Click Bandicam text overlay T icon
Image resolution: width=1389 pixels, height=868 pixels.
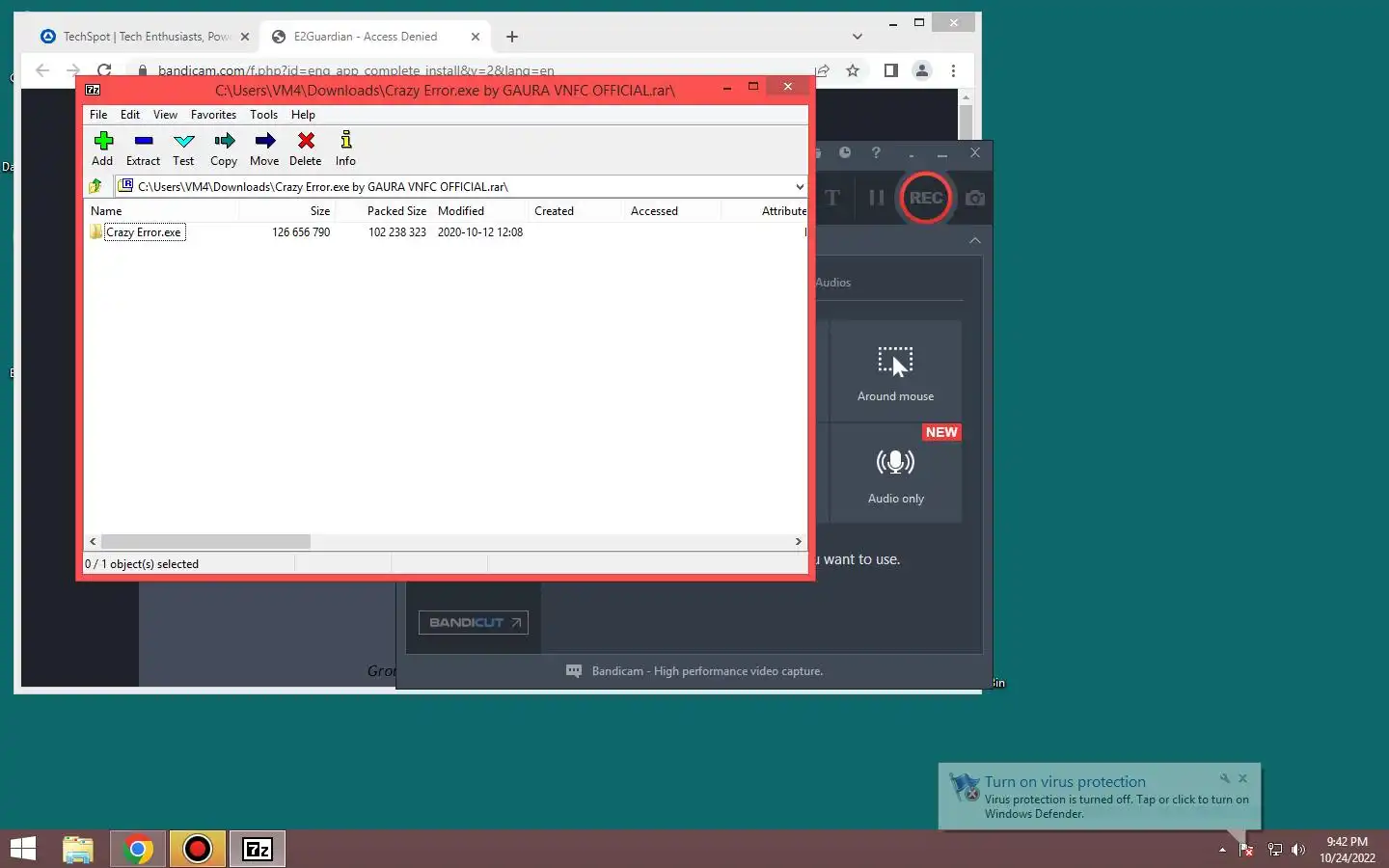(x=832, y=198)
